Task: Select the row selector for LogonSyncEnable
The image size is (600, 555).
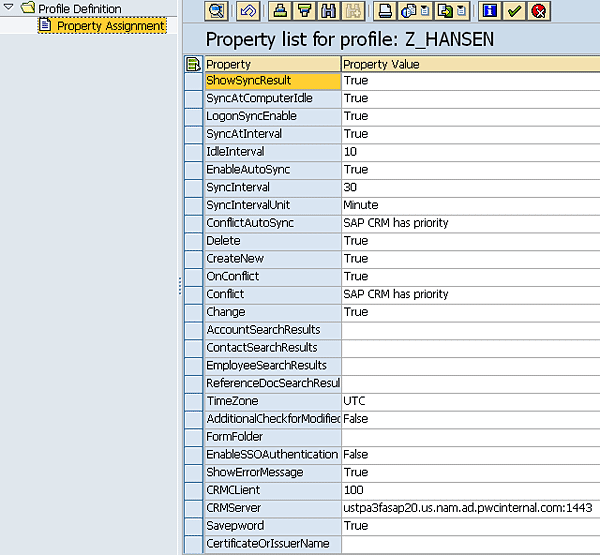Action: coord(193,116)
